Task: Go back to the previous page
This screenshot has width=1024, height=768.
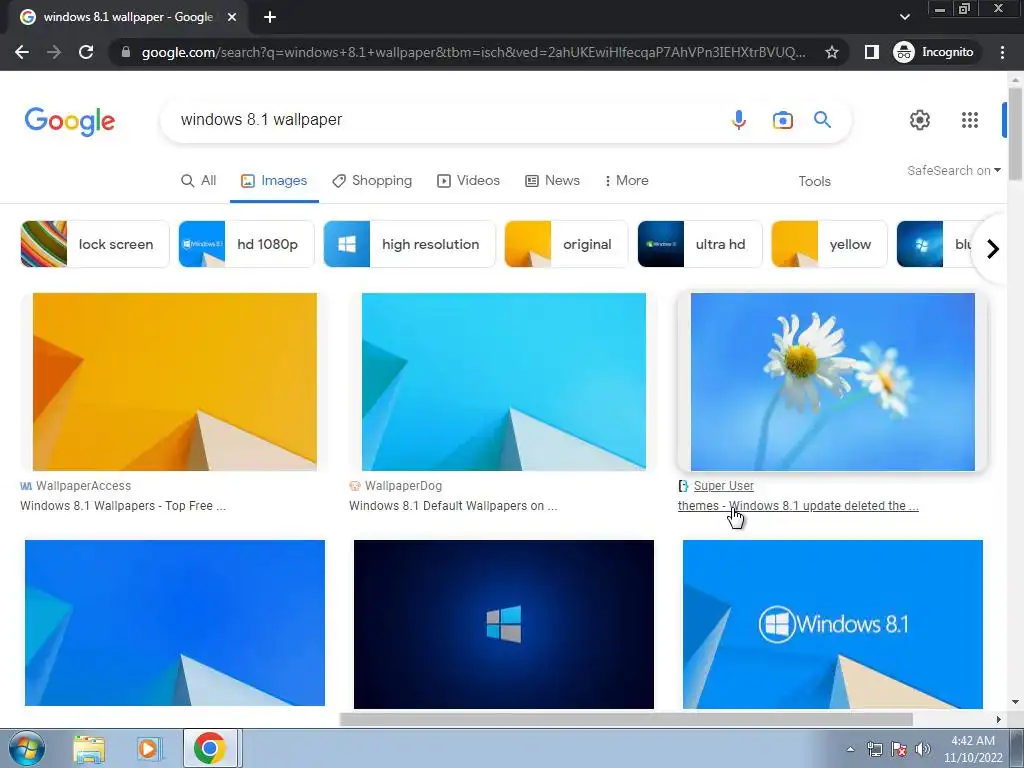Action: point(22,52)
